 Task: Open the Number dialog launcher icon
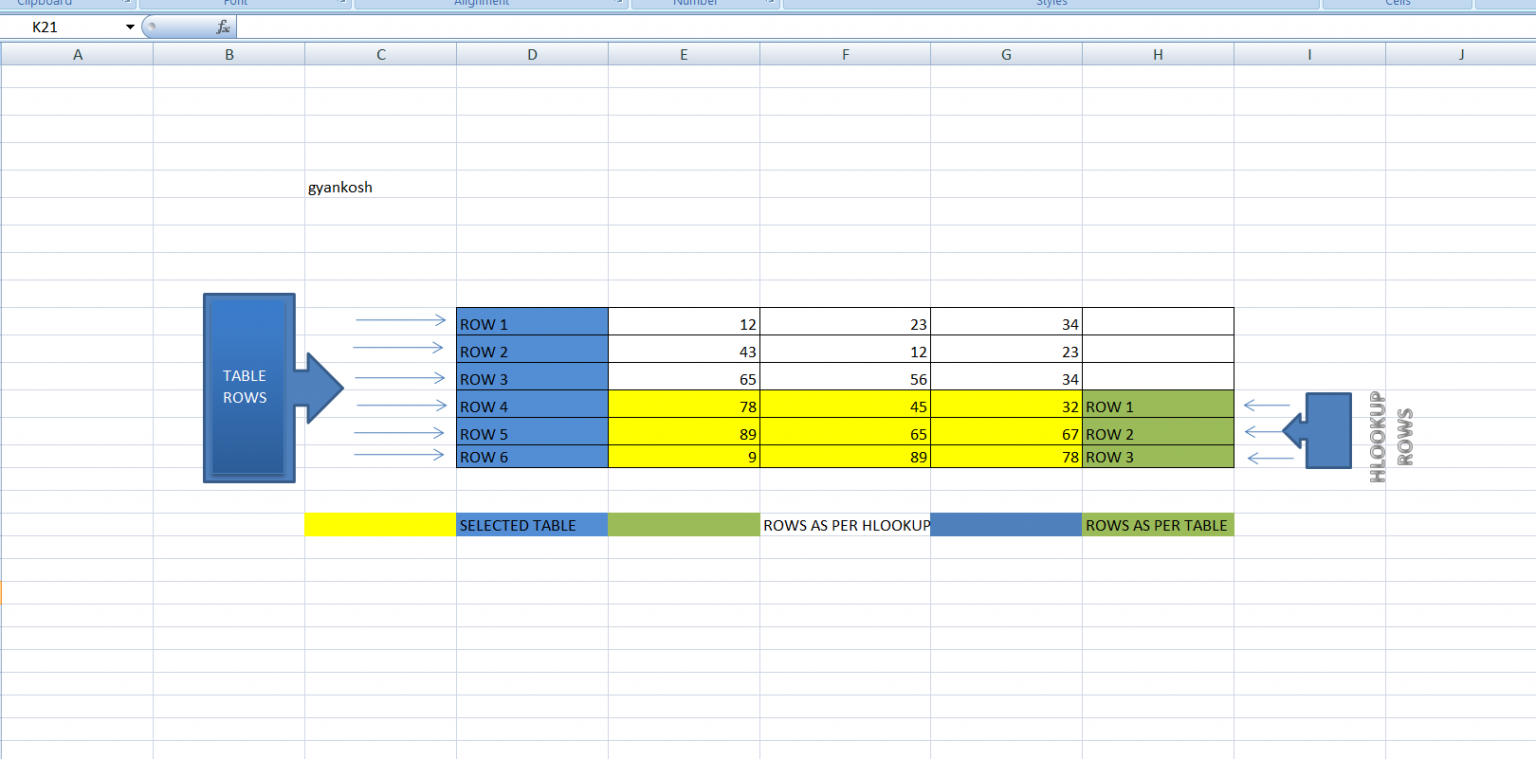click(x=768, y=3)
